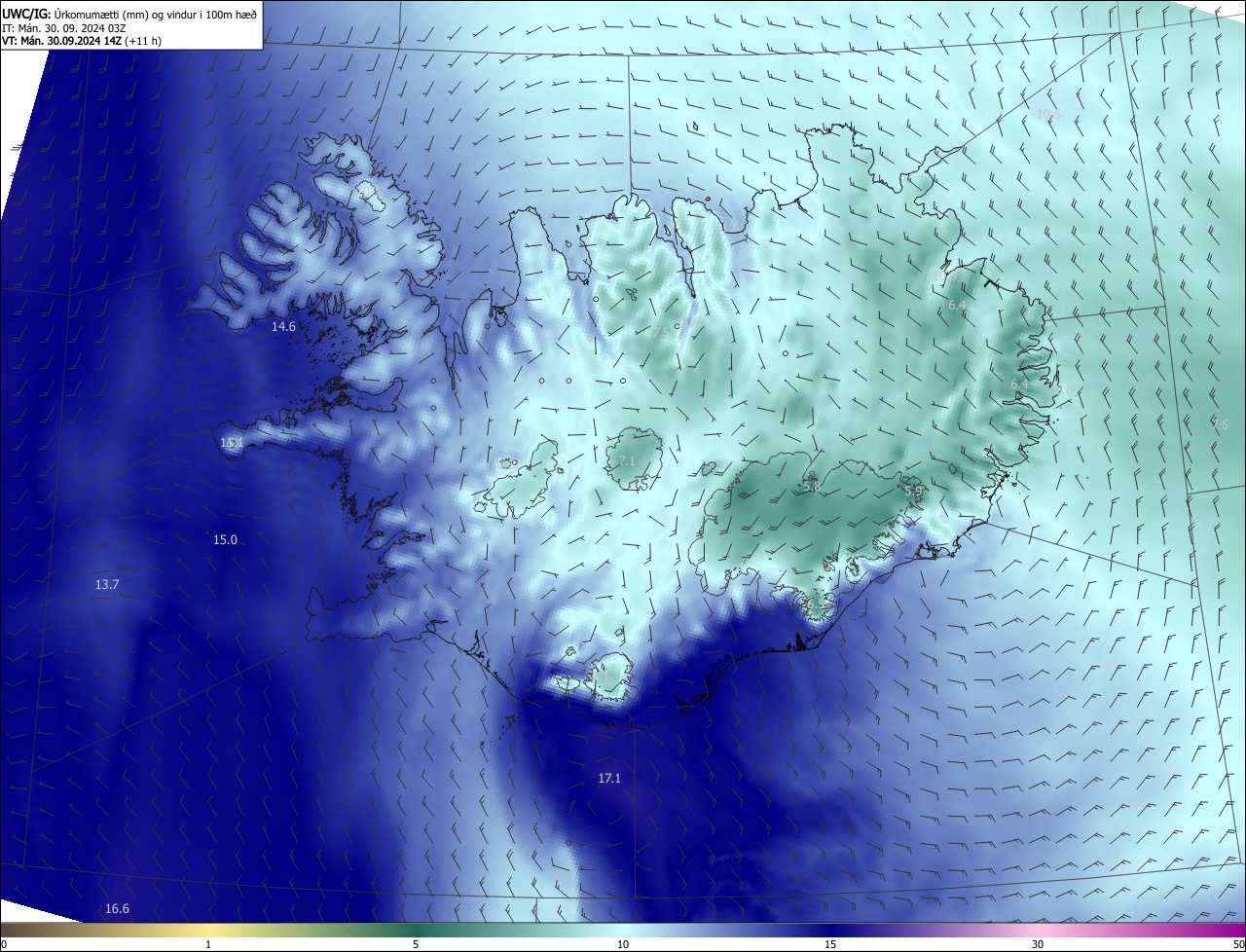1246x952 pixels.
Task: Click the UWC/IG Úrkomumætti title line
Action: point(129,14)
